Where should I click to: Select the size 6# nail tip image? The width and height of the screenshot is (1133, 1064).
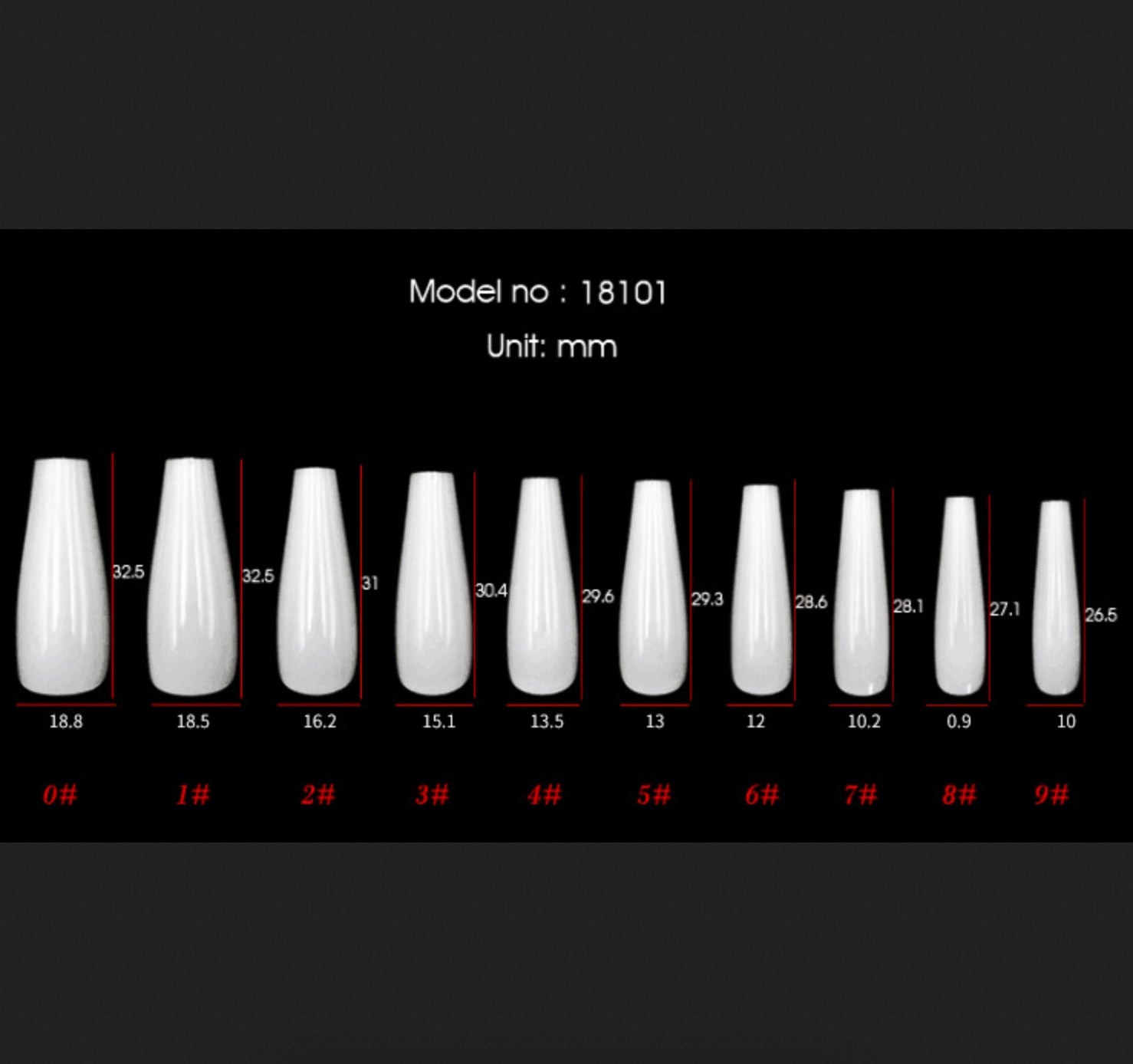point(760,589)
